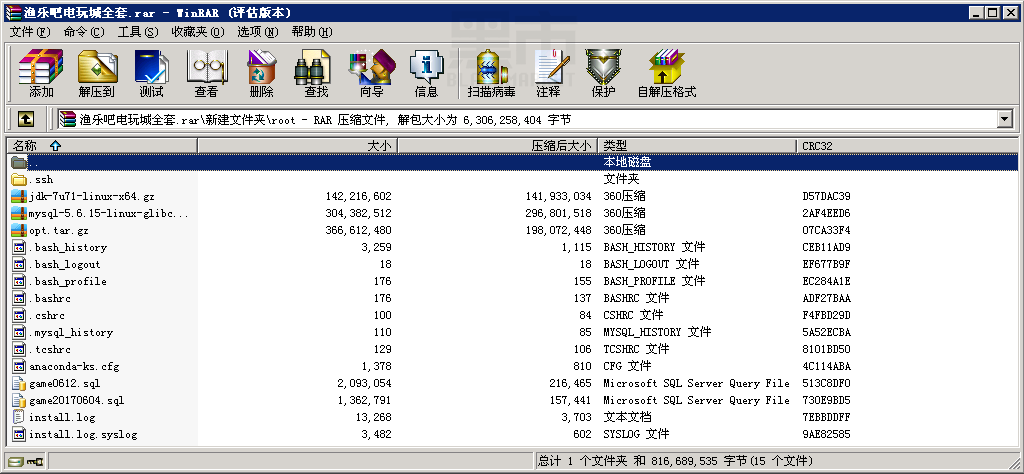Click the archive path address field
The width and height of the screenshot is (1024, 474).
[x=526, y=119]
